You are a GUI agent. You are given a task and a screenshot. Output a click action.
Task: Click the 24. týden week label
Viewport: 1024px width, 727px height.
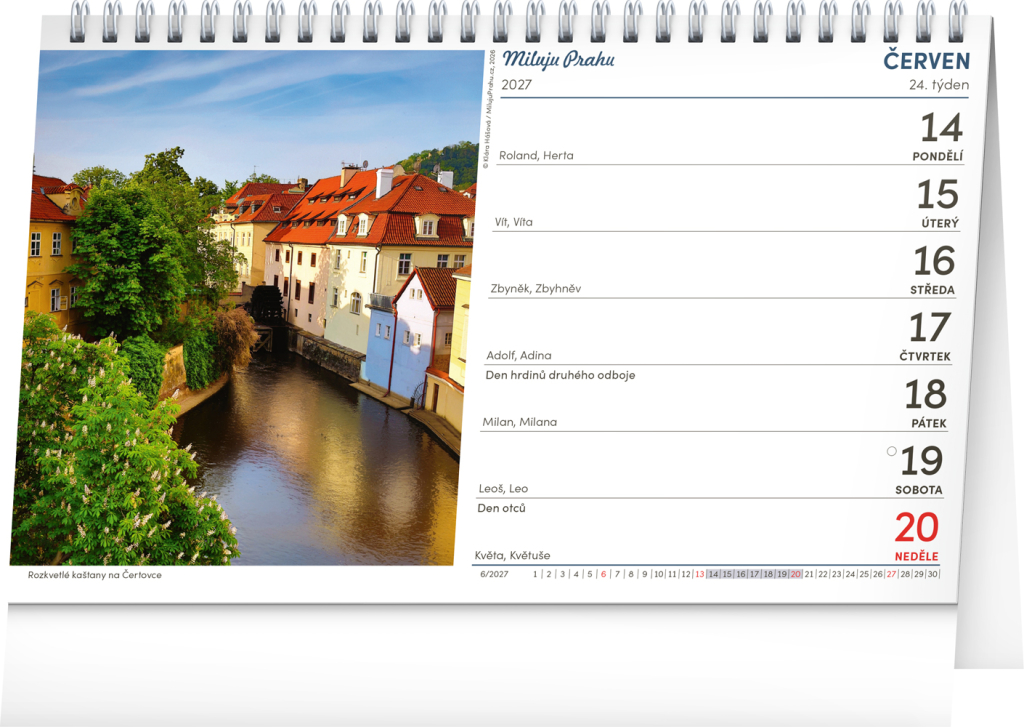tap(938, 85)
